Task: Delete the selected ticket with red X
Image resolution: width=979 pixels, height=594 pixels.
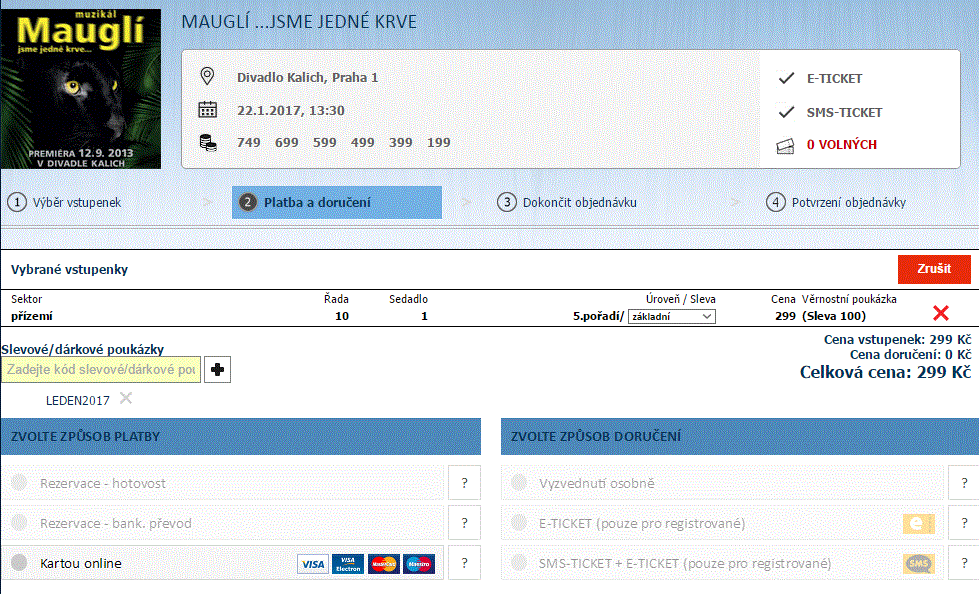Action: point(940,313)
